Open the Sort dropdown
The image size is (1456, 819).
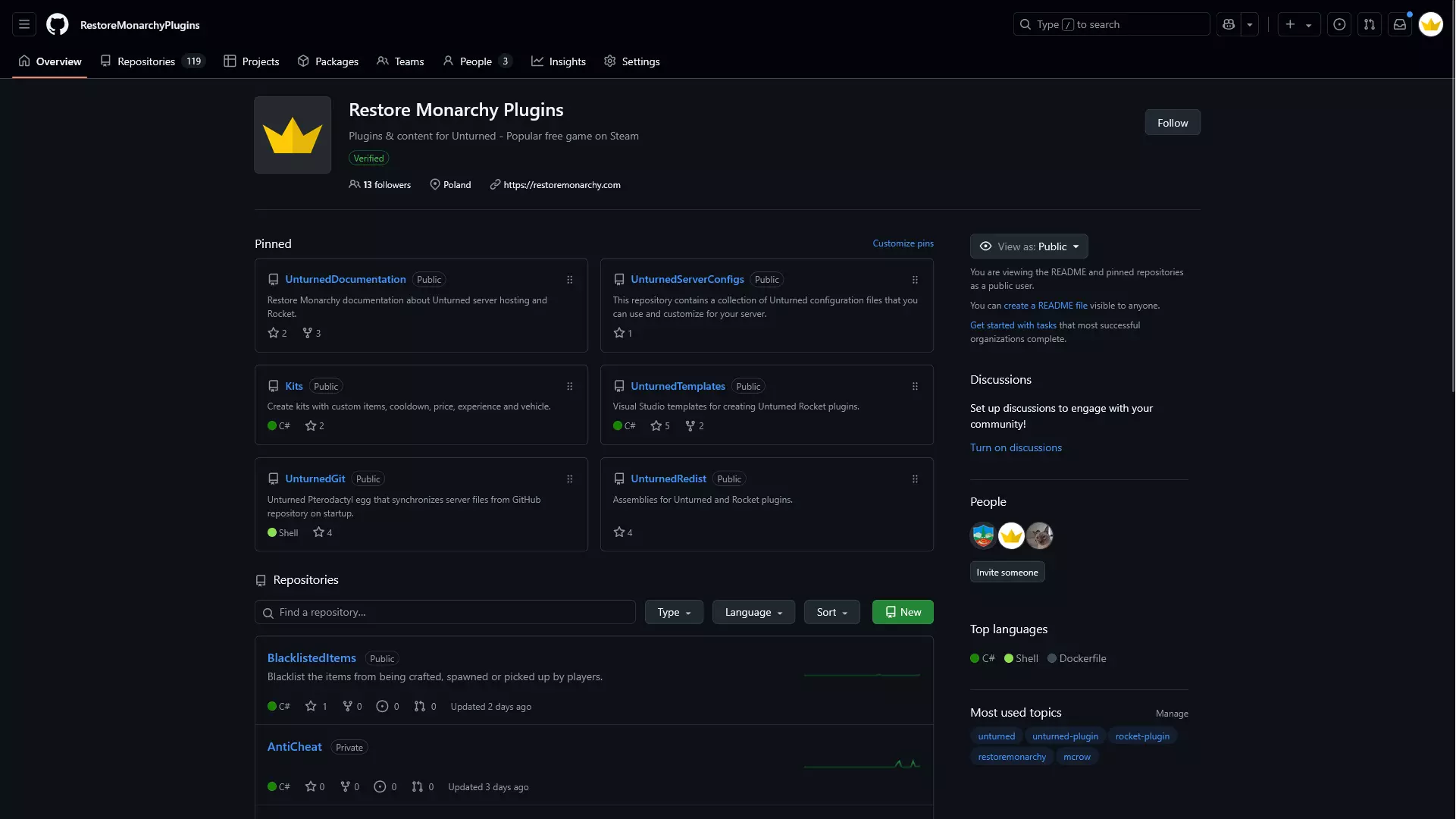click(831, 613)
